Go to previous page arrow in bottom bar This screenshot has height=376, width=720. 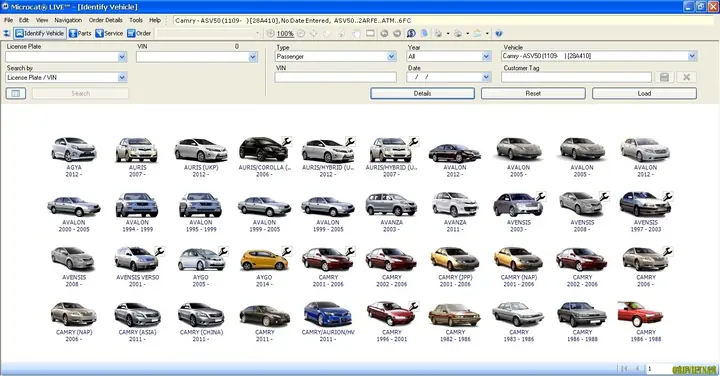point(637,368)
